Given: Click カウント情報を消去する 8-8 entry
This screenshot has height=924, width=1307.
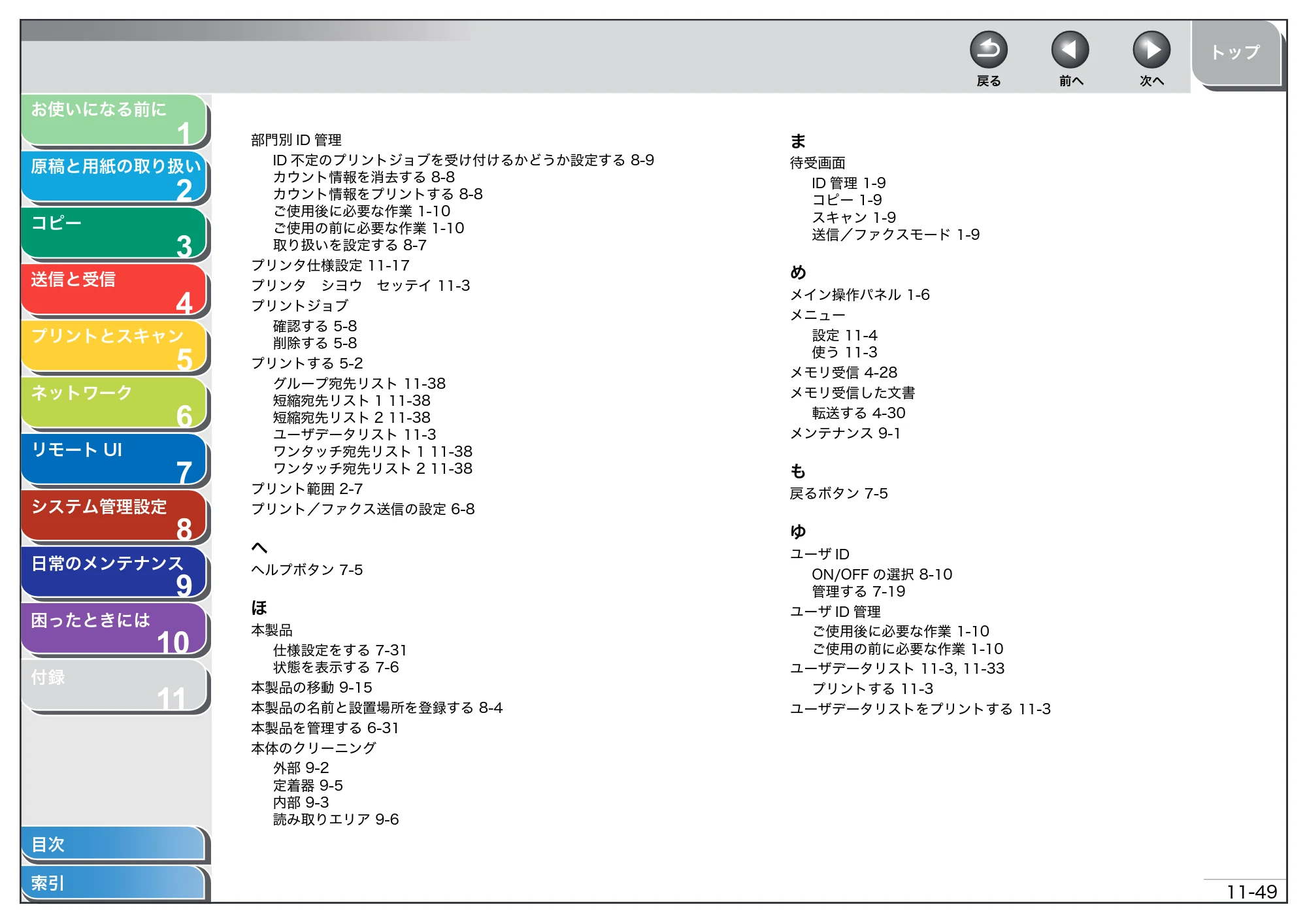Looking at the screenshot, I should pyautogui.click(x=364, y=177).
